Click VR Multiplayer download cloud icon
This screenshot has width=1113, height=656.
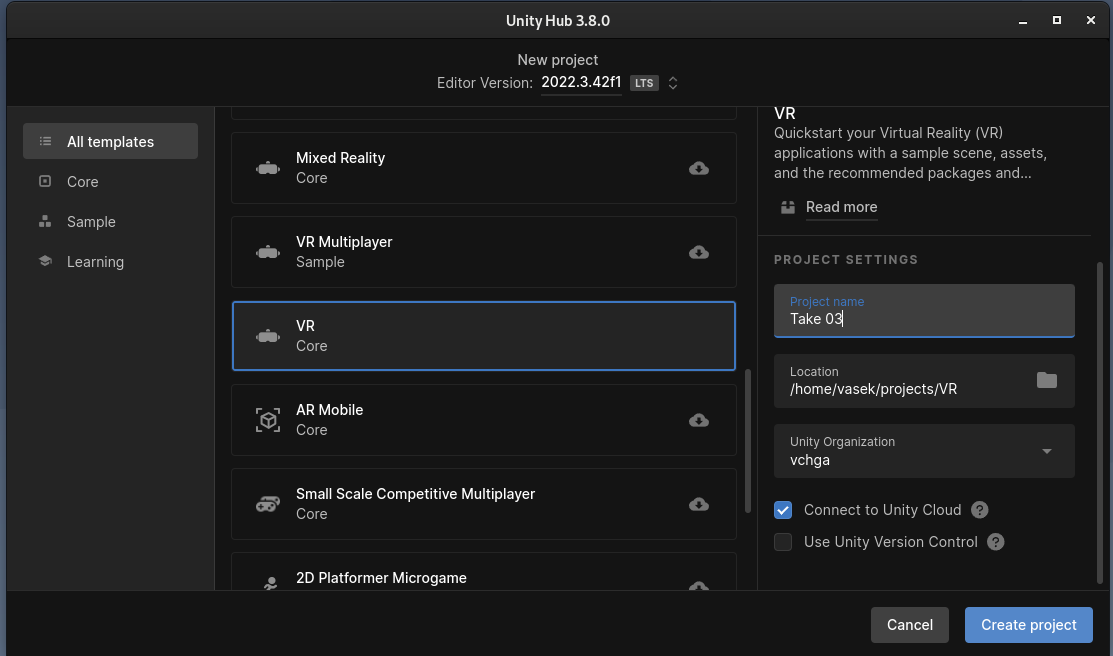click(x=699, y=252)
